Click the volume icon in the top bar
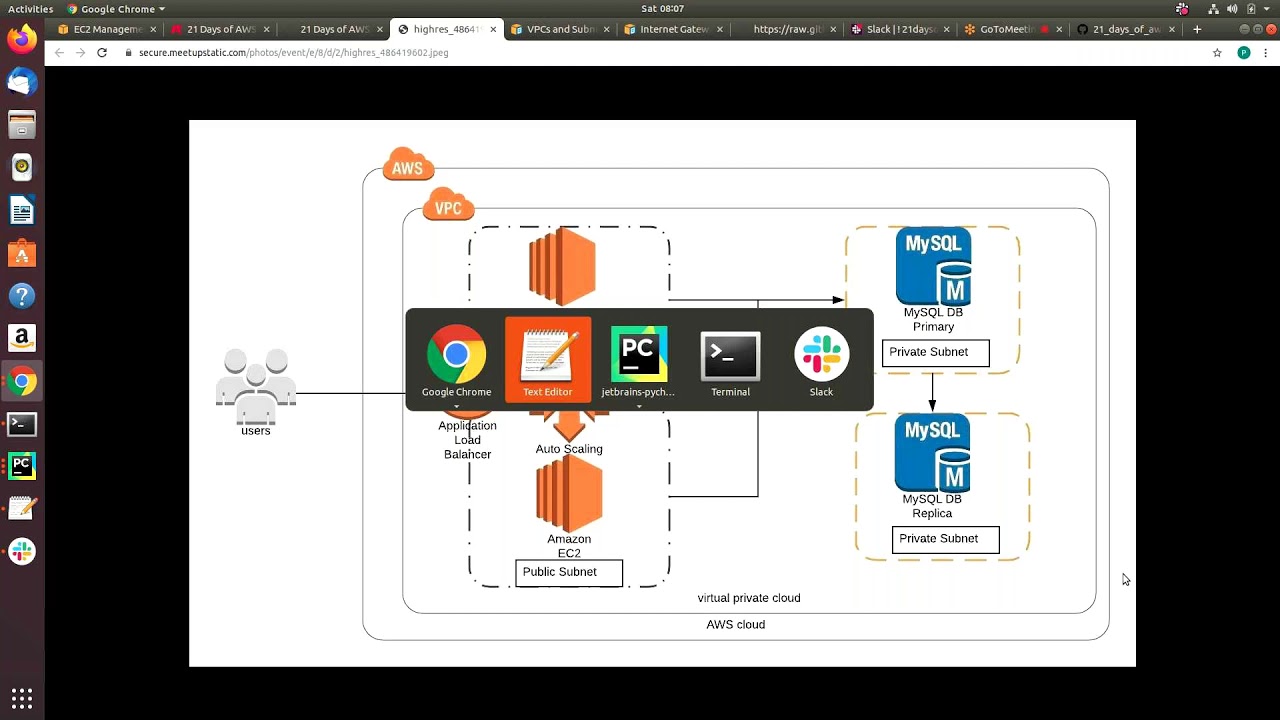1280x720 pixels. click(x=1232, y=9)
